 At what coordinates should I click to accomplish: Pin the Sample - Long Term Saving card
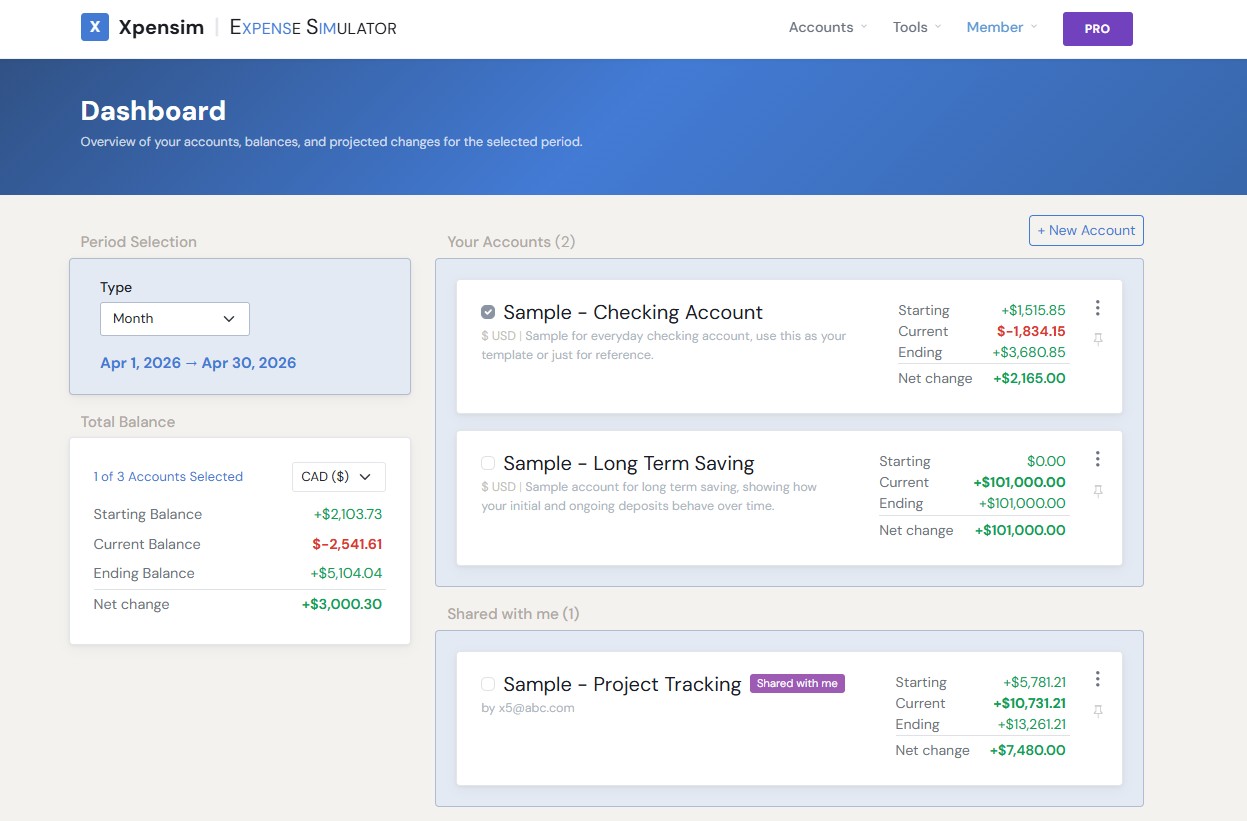(x=1097, y=491)
